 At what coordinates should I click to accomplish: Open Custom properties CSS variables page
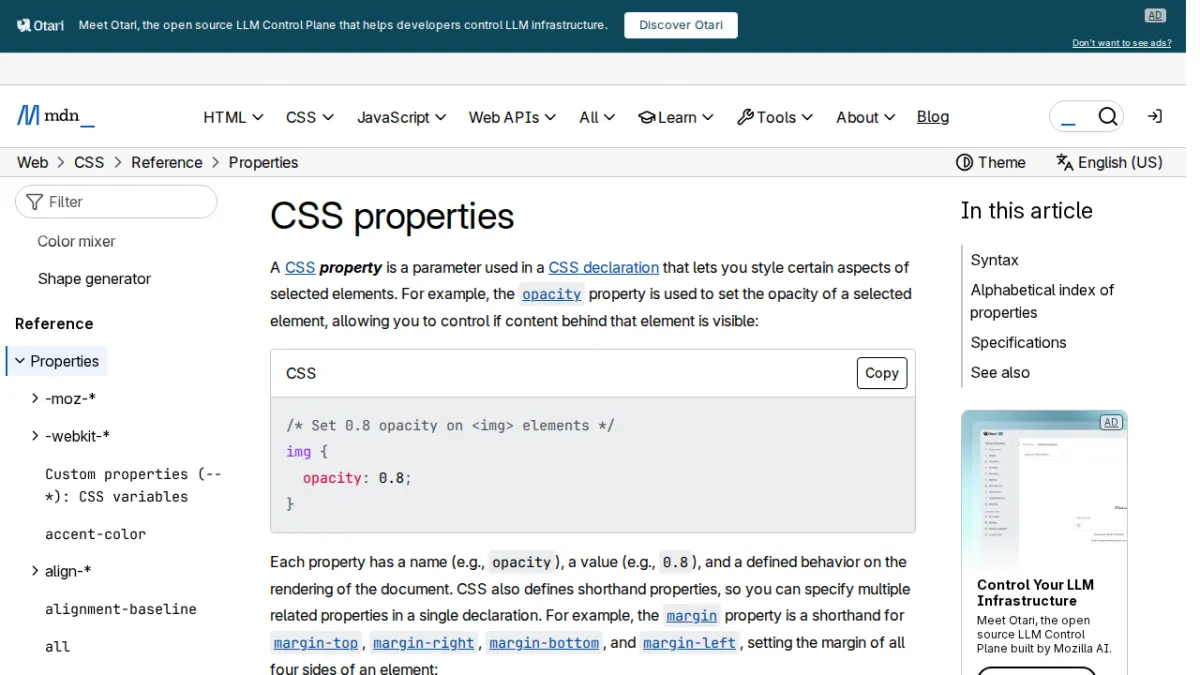point(134,485)
